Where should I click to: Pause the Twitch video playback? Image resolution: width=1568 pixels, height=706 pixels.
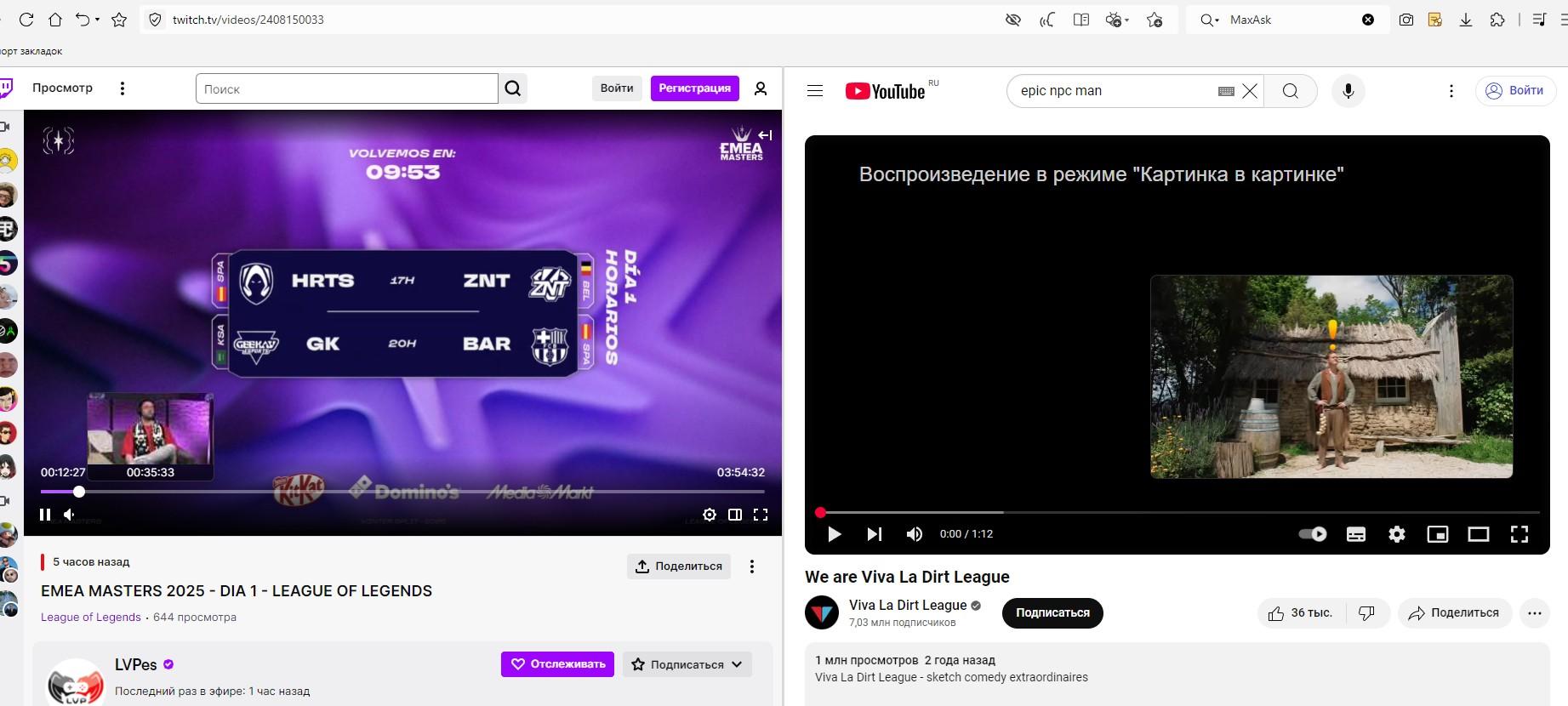click(x=45, y=515)
